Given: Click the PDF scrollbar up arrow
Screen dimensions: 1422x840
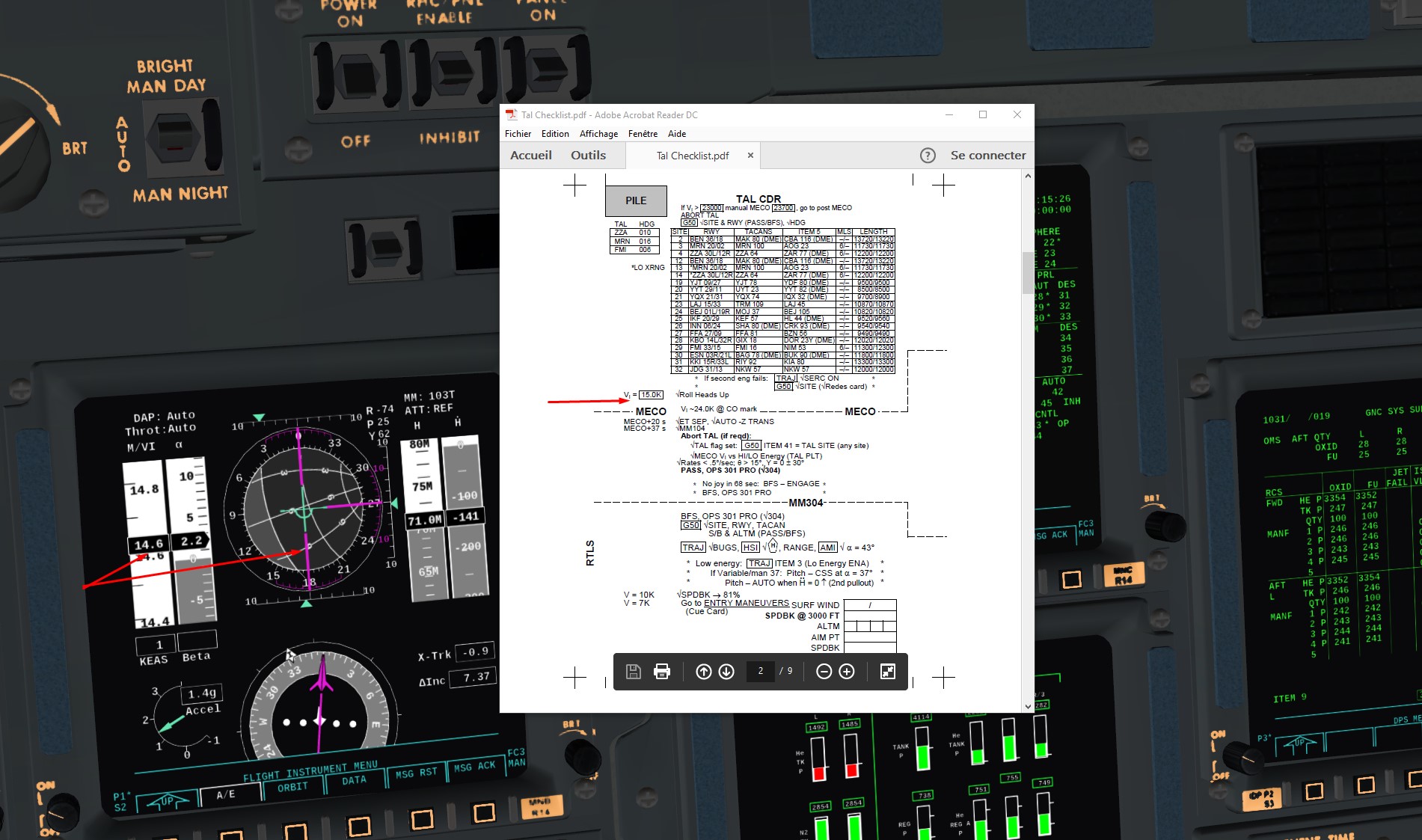Looking at the screenshot, I should click(1028, 176).
